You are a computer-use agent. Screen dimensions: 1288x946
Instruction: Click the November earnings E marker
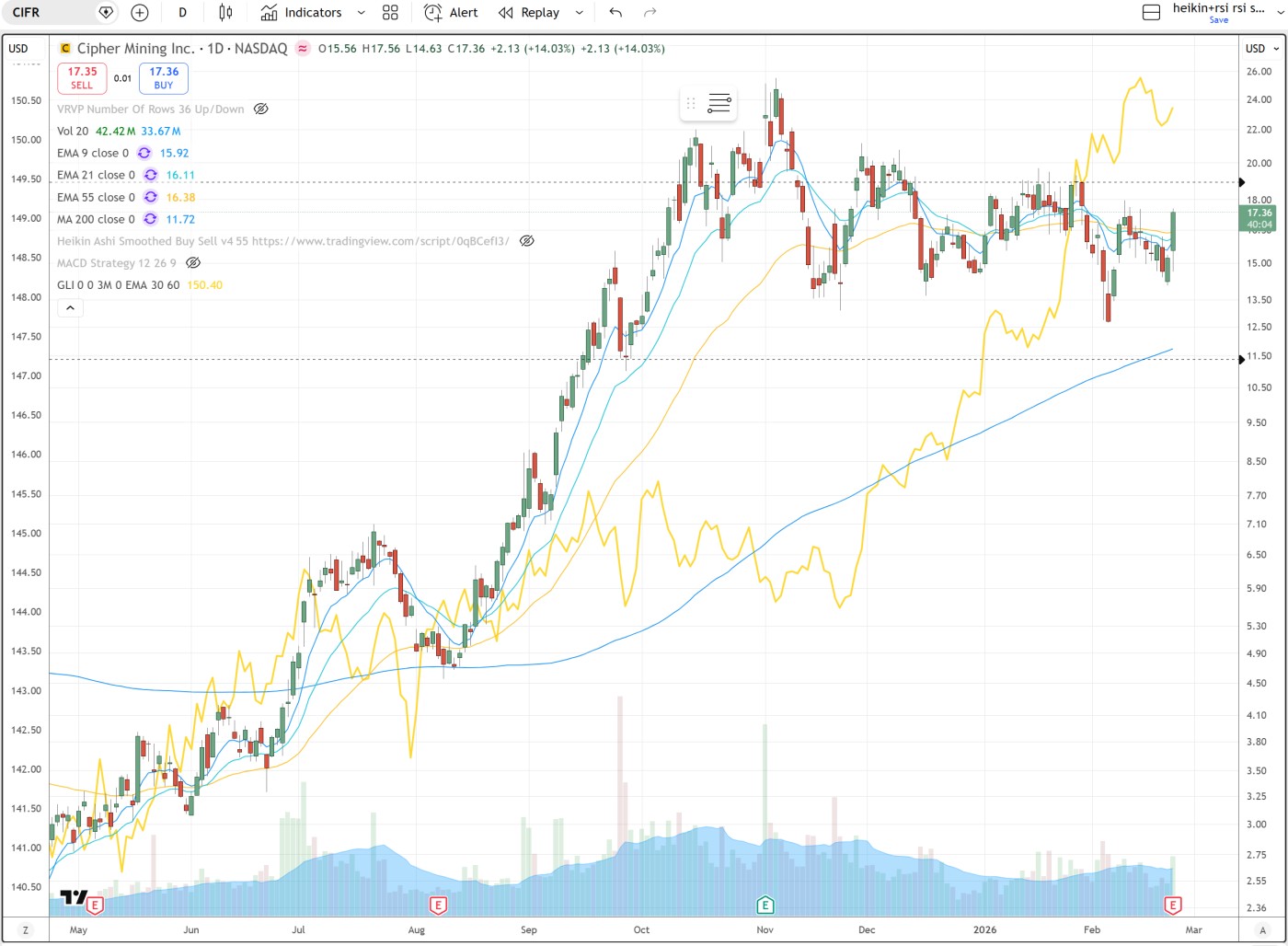click(765, 906)
